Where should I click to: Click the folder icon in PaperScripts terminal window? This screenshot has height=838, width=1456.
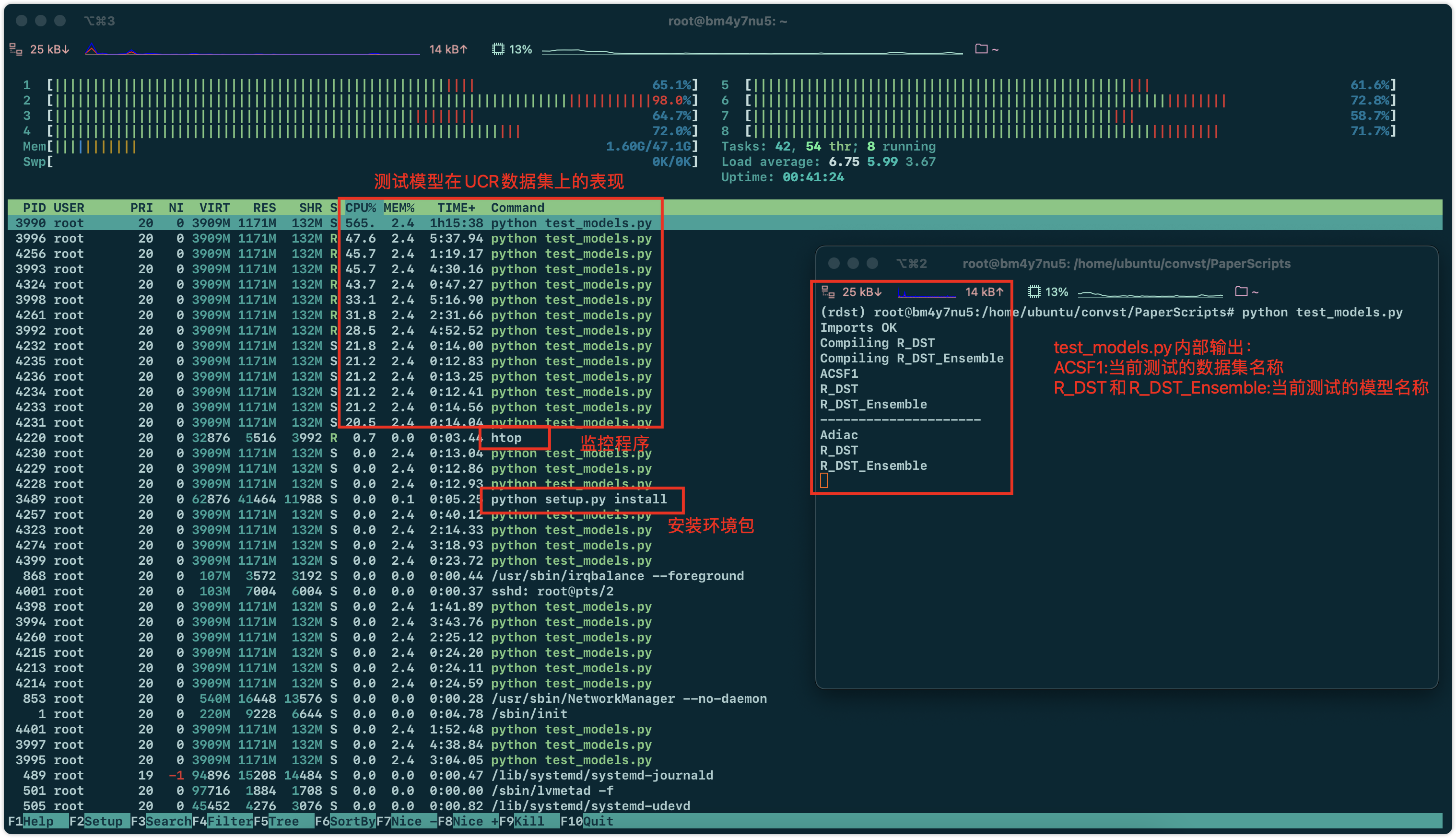tap(1241, 291)
